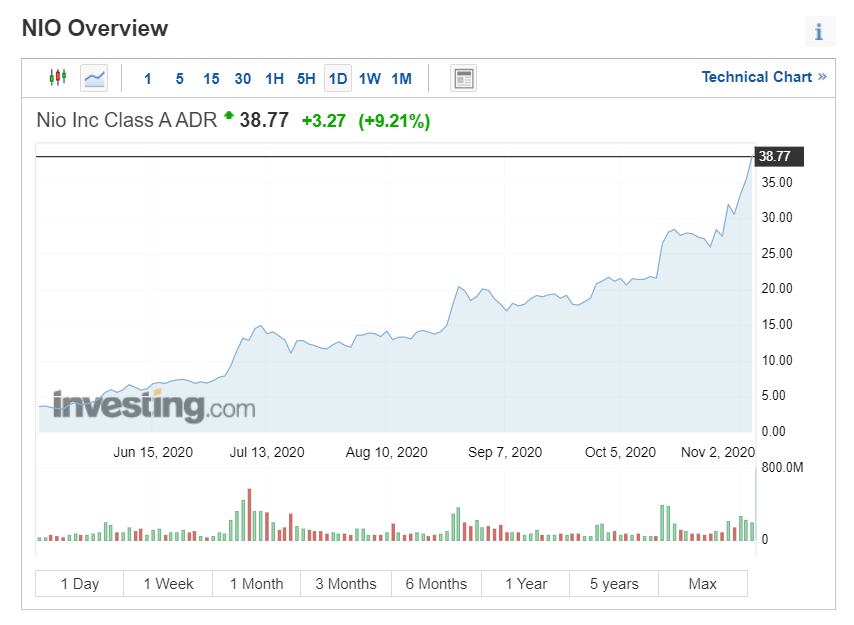This screenshot has height=625, width=854.
Task: Switch to candlestick chart icon
Action: tap(58, 78)
